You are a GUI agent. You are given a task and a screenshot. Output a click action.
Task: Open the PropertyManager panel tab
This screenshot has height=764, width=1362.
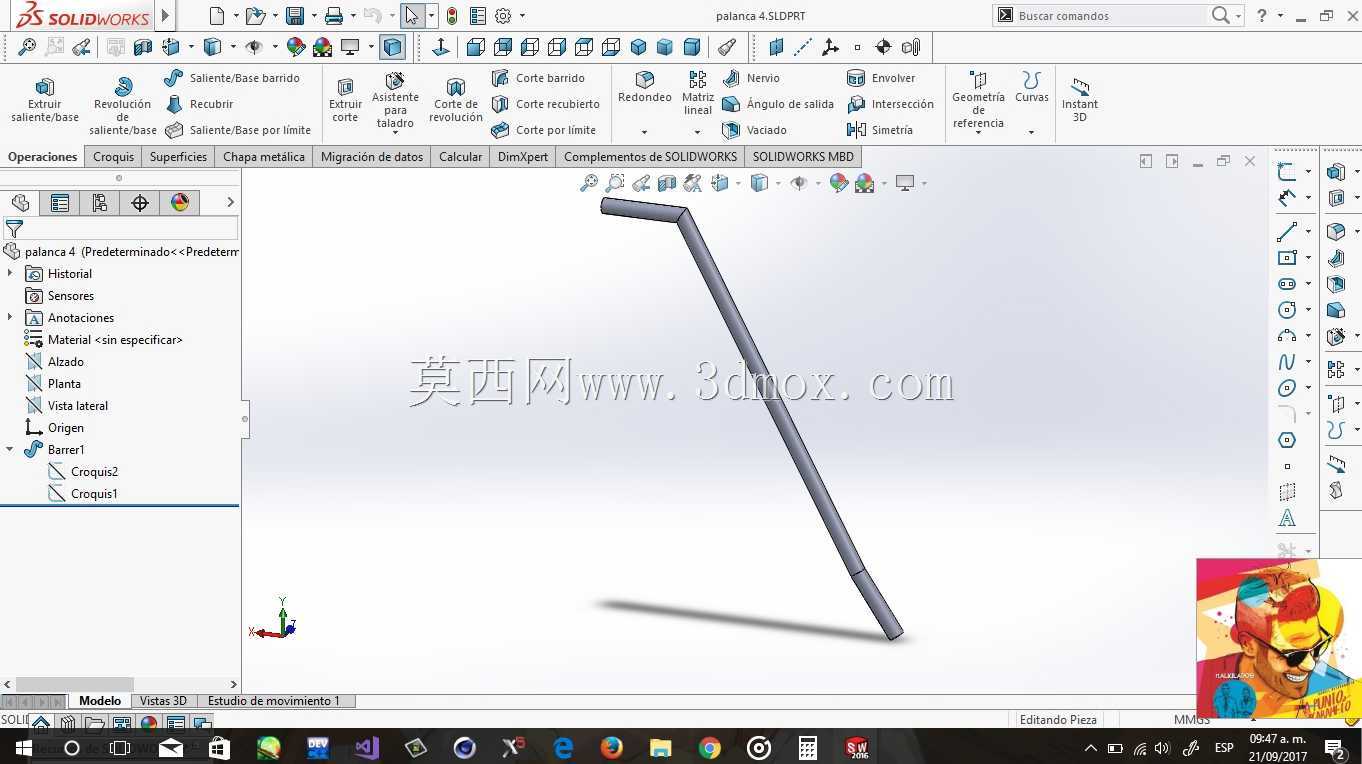pyautogui.click(x=60, y=203)
